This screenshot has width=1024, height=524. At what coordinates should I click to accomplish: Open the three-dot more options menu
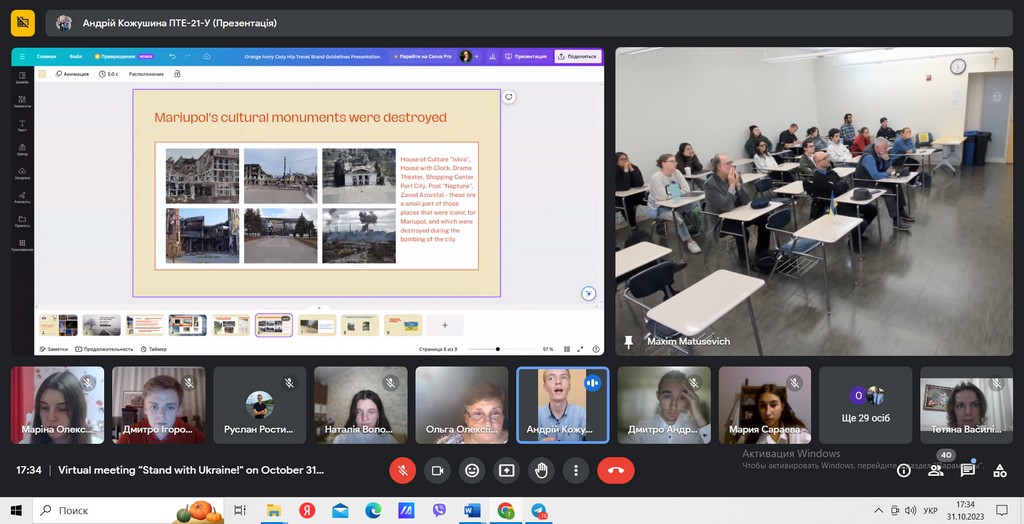pyautogui.click(x=575, y=470)
